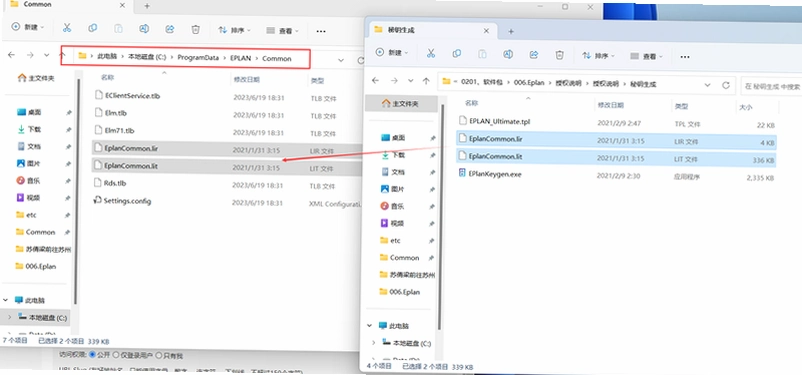
Task: Open 查看 view dropdown in Common window
Action: pos(282,31)
